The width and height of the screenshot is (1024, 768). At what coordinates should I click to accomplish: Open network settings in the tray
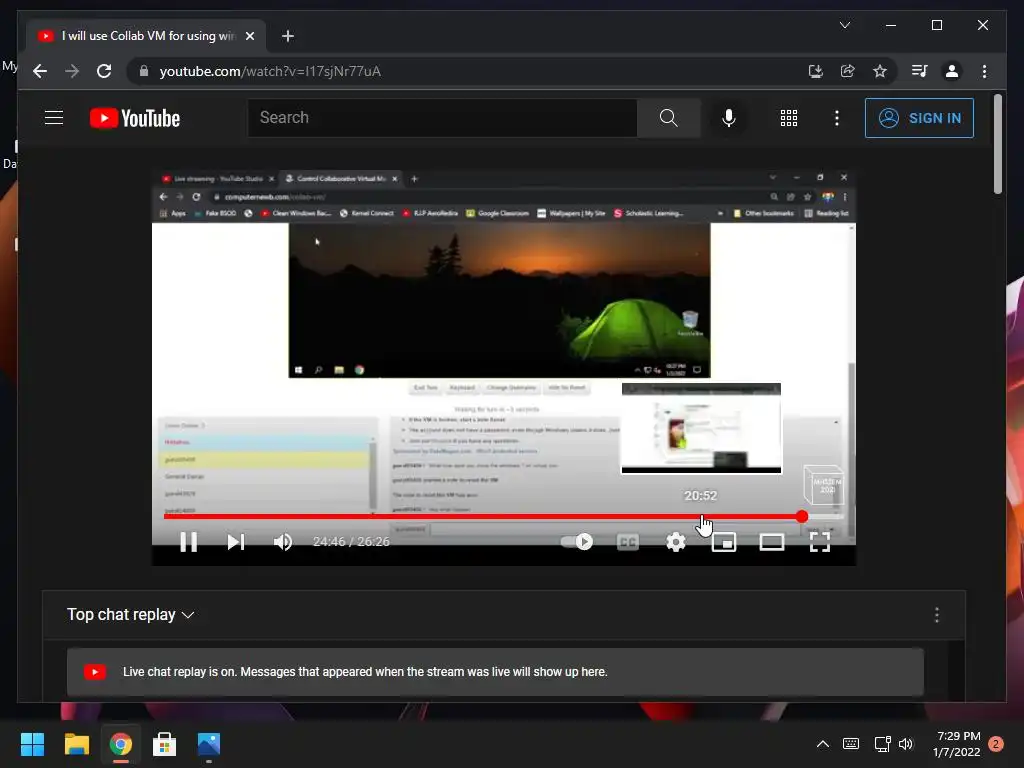pos(882,744)
